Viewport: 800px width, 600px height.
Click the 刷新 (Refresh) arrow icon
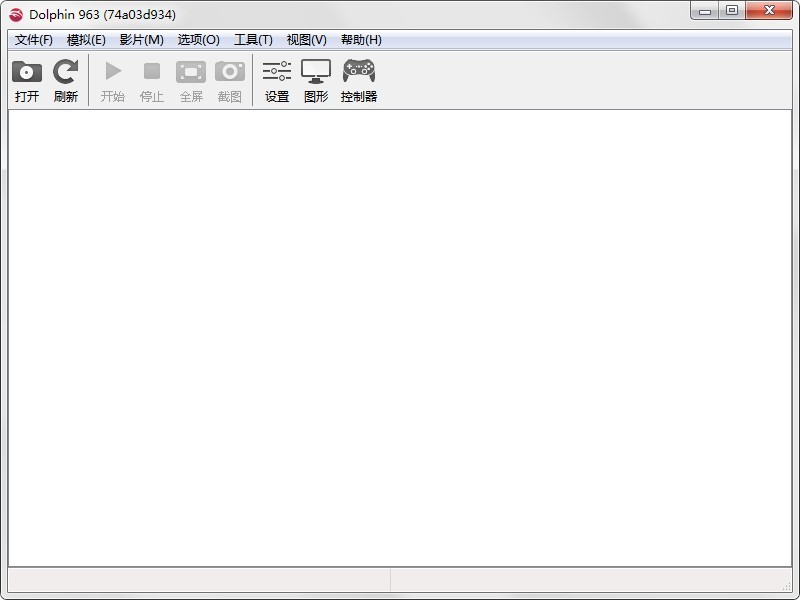click(66, 71)
